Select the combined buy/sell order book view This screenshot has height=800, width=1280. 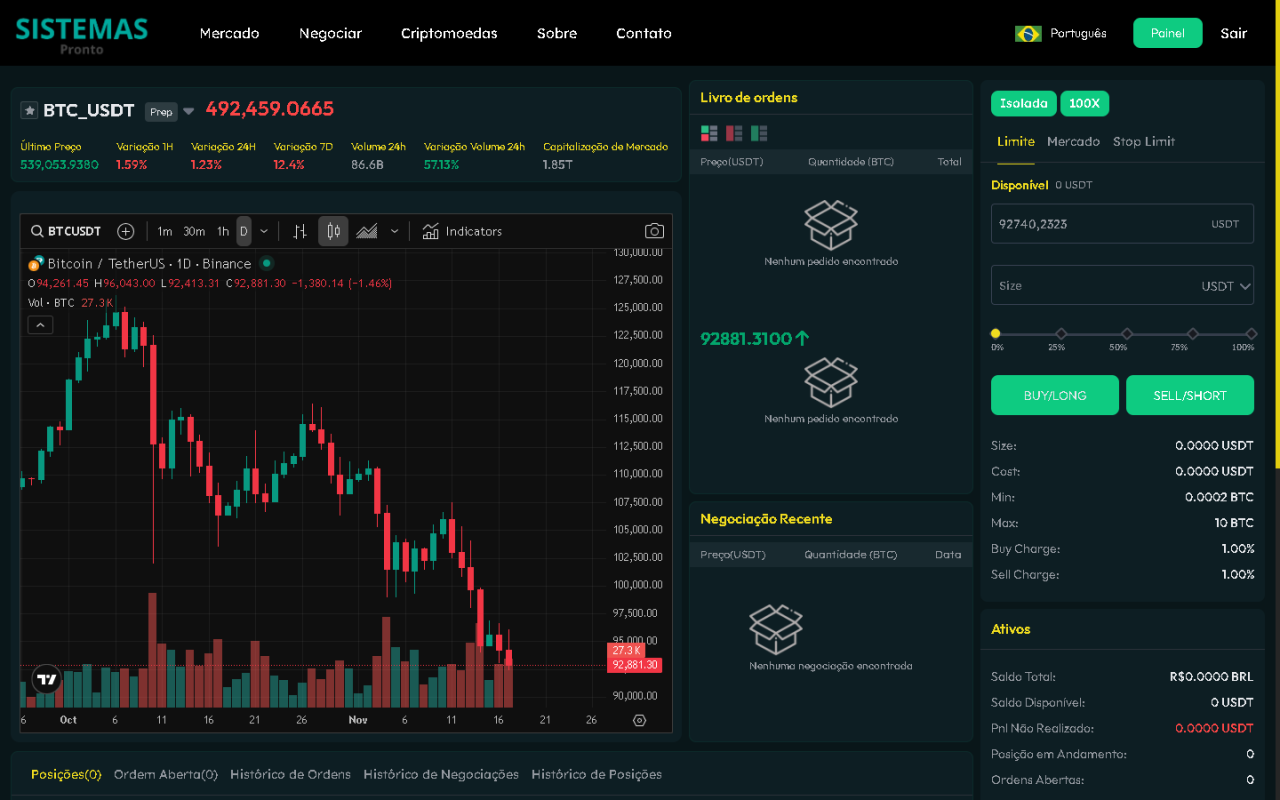pos(709,133)
